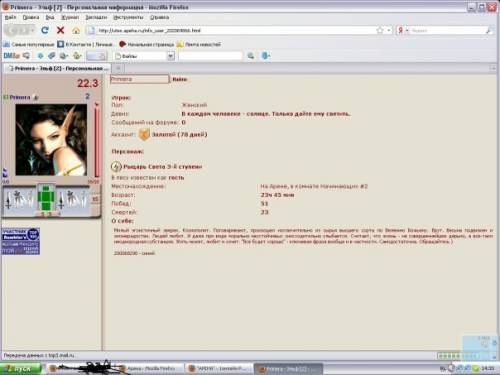This screenshot has height=375, width=500.
Task: Click the gold account shield icon
Action: tap(144, 134)
